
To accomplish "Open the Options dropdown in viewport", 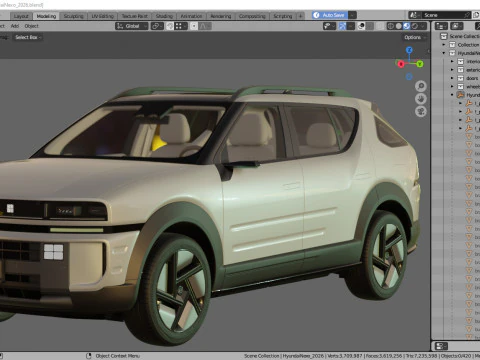I will tap(414, 37).
